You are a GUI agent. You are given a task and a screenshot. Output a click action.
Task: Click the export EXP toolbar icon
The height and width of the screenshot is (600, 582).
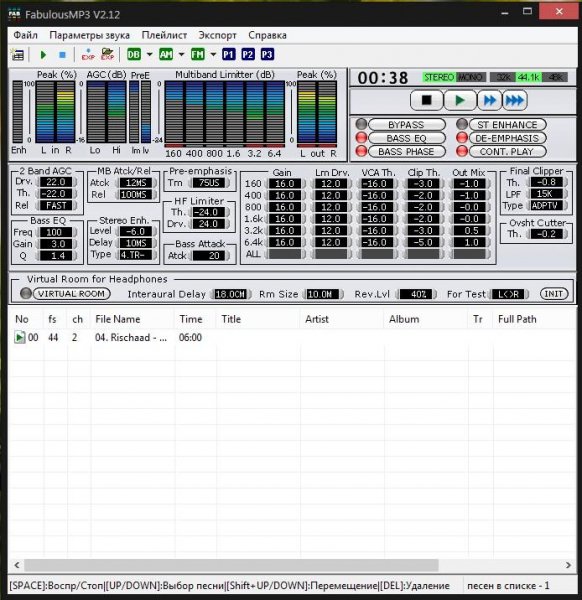(88, 54)
